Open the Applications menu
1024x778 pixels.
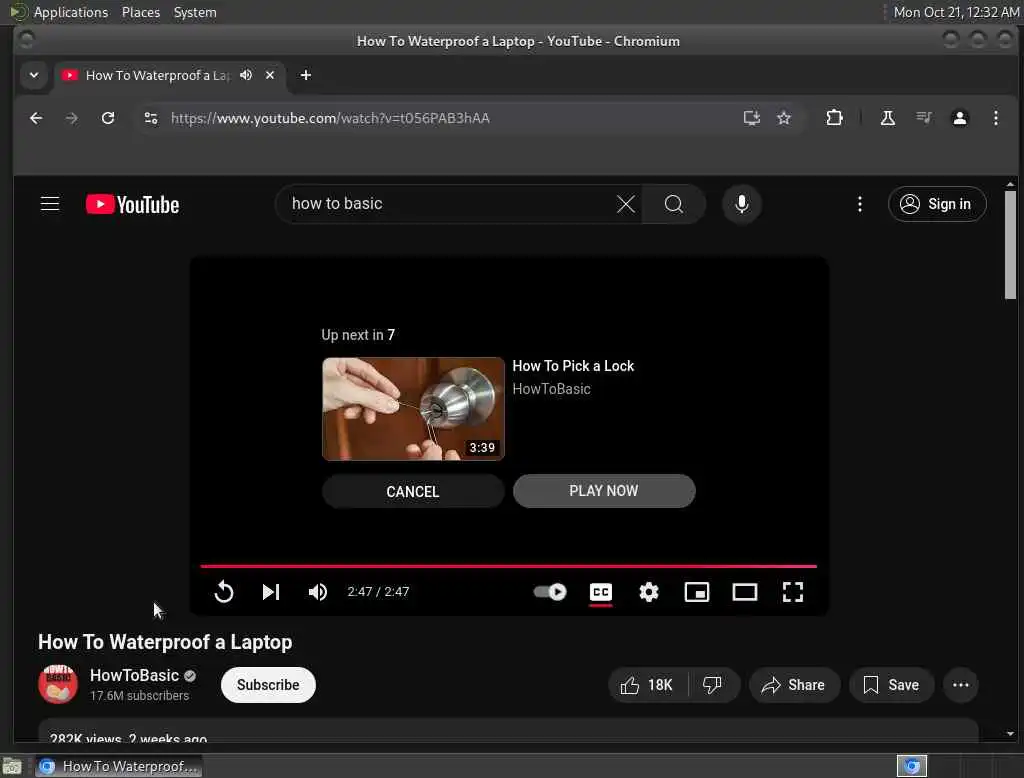coord(71,12)
